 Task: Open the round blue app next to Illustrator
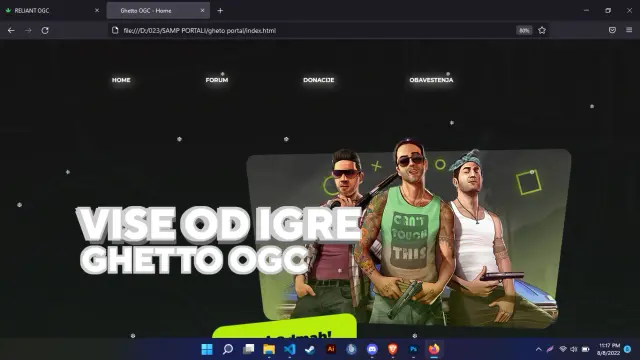(351, 349)
